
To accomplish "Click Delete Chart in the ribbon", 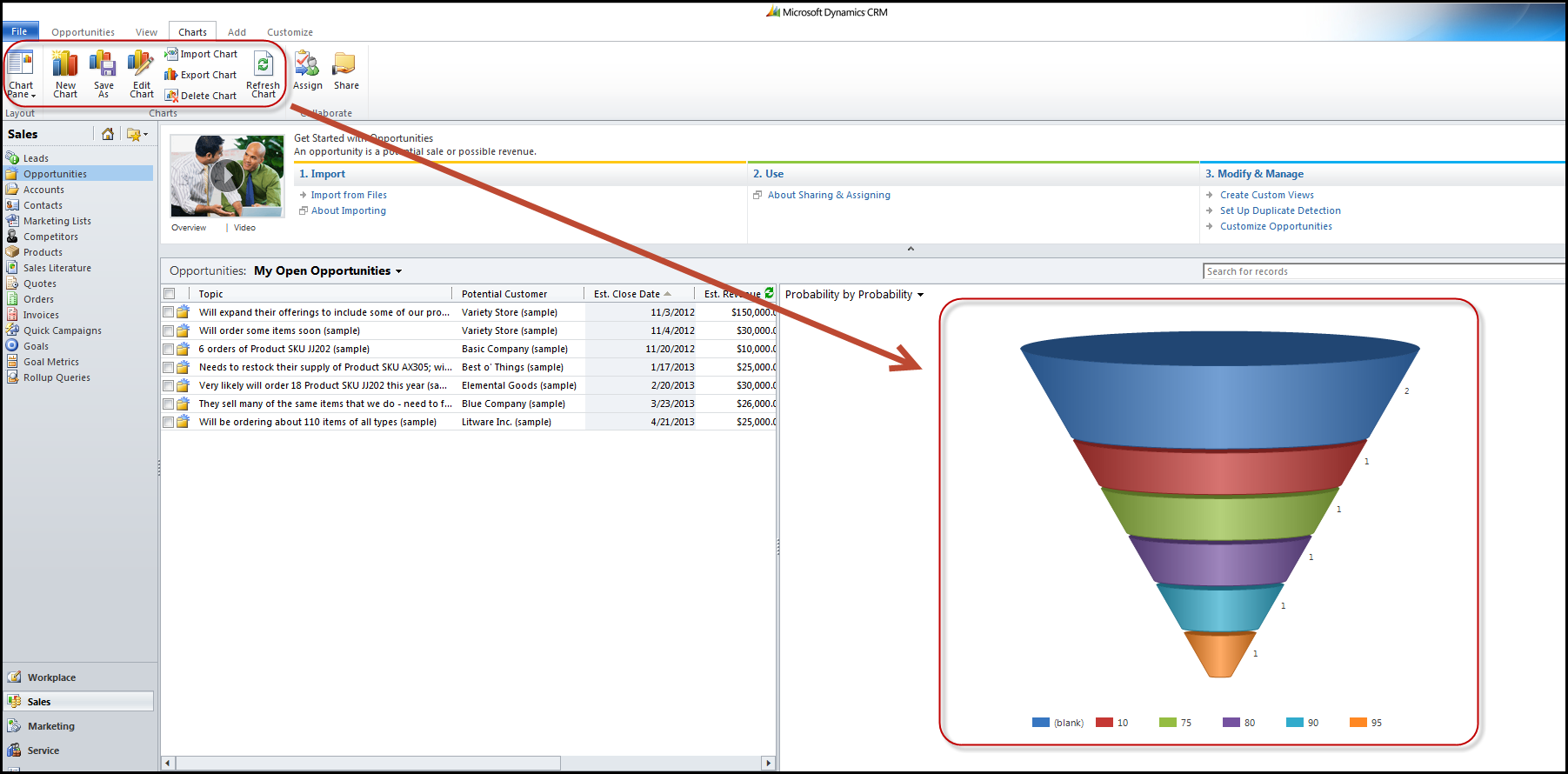I will click(x=201, y=96).
